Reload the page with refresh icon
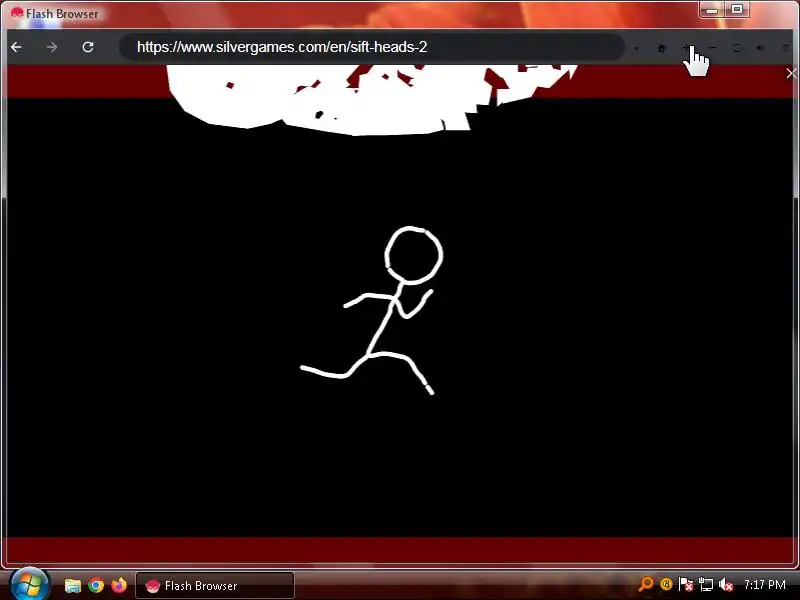Viewport: 800px width, 600px height. 88,47
